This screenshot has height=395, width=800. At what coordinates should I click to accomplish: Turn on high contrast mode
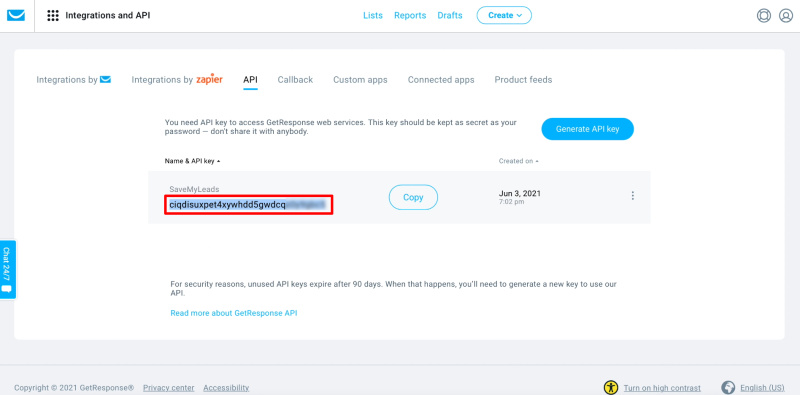point(662,388)
